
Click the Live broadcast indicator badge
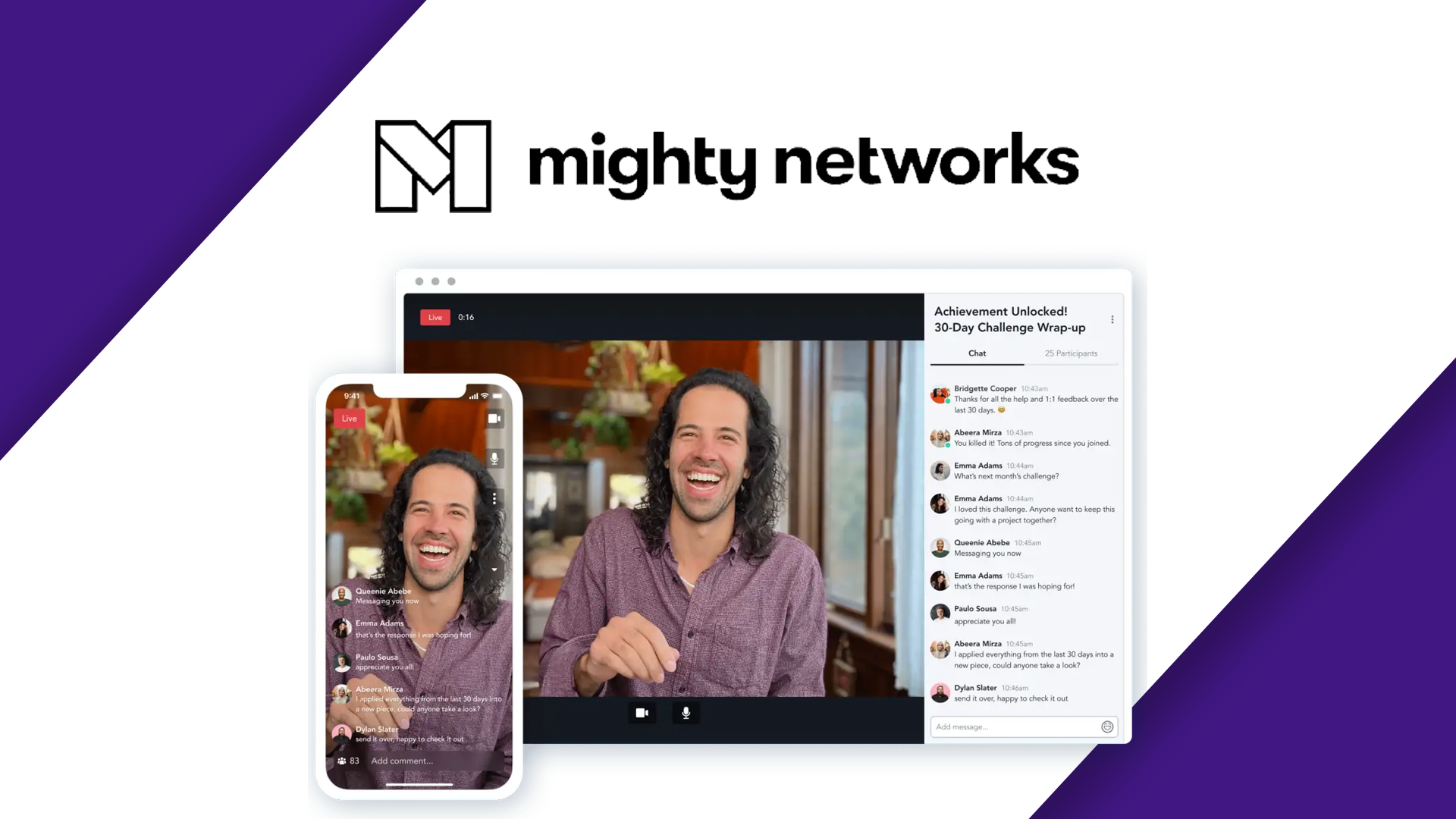[x=435, y=317]
